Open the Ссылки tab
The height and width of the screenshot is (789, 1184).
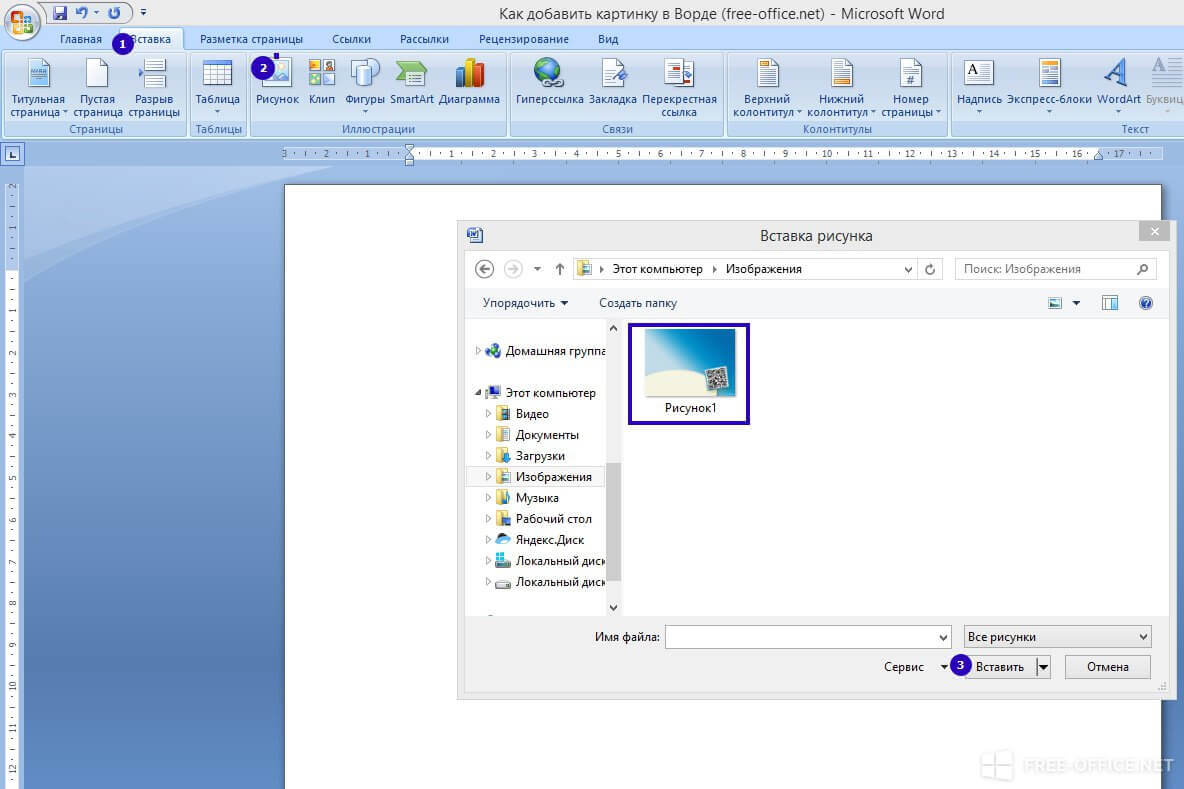pos(351,39)
